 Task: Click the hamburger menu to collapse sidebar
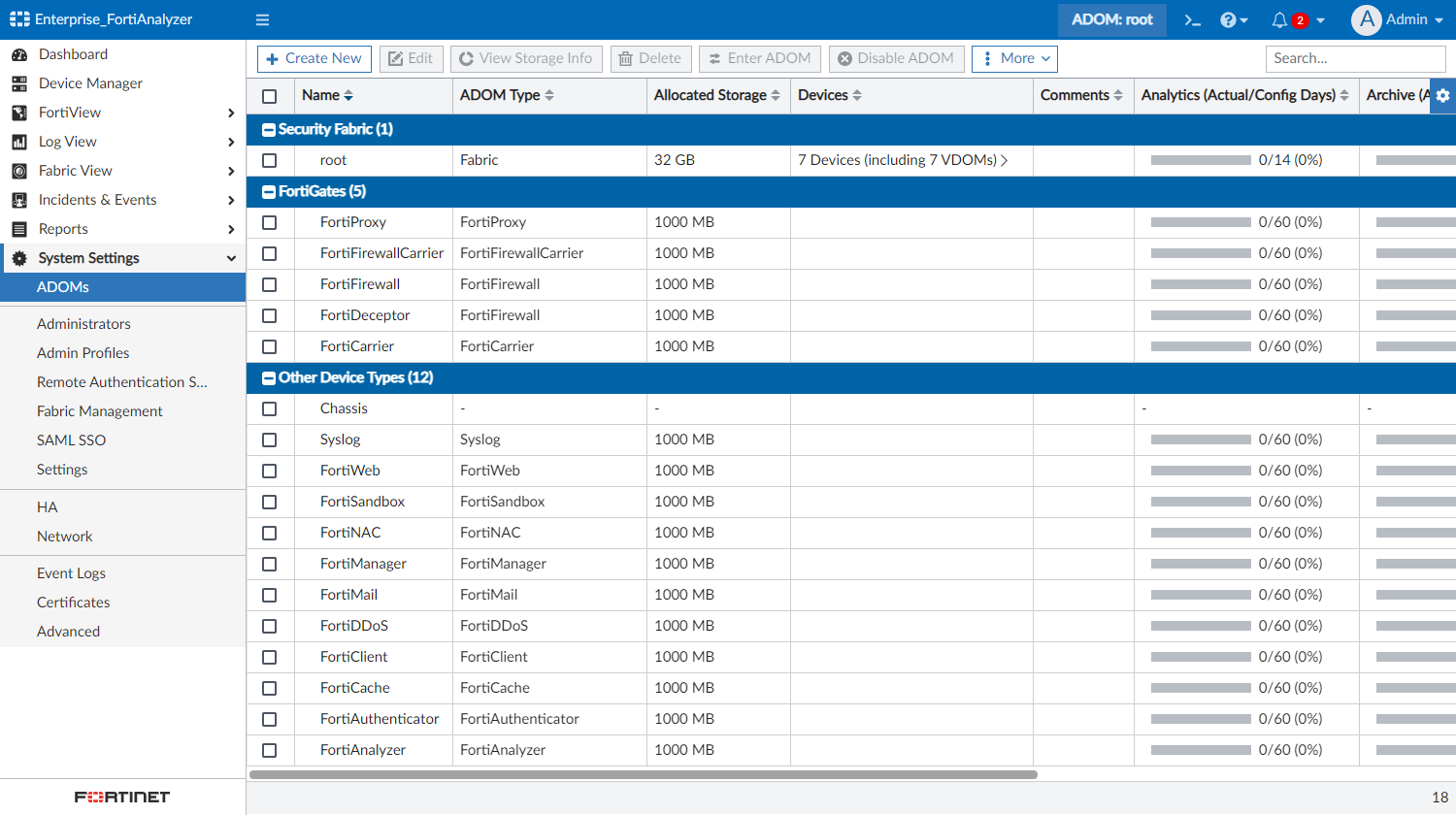(x=262, y=19)
